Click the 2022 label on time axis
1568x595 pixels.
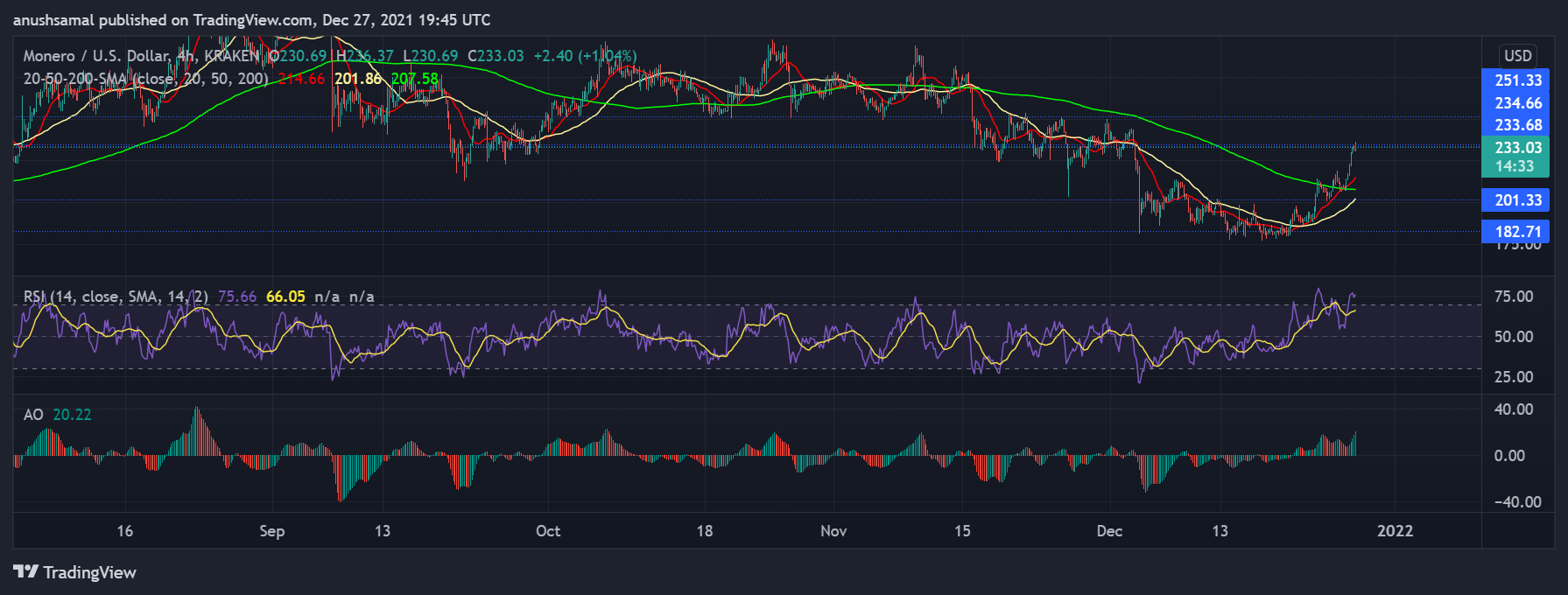pos(1395,531)
